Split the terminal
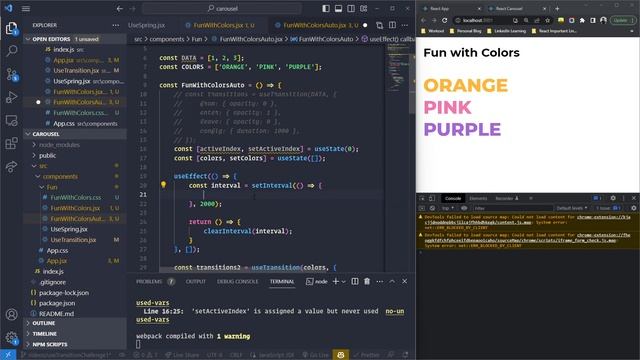The image size is (640, 360). pos(355,281)
